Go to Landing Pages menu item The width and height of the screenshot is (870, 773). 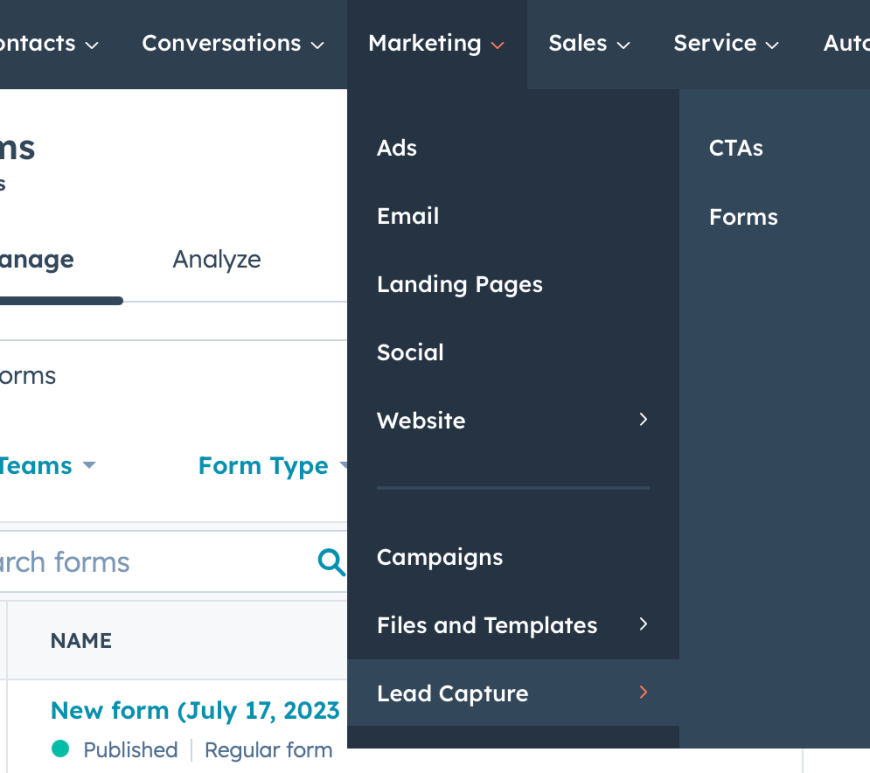(x=459, y=285)
